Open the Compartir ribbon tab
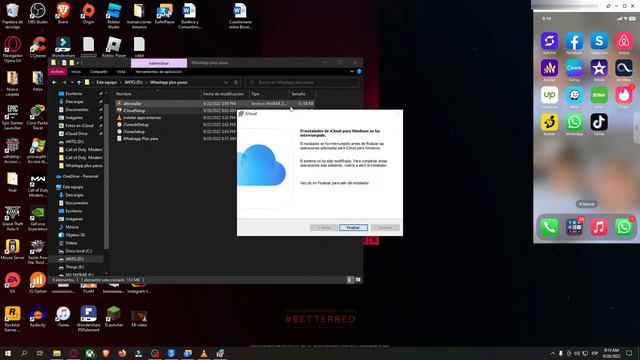This screenshot has width=640, height=360. [98, 71]
